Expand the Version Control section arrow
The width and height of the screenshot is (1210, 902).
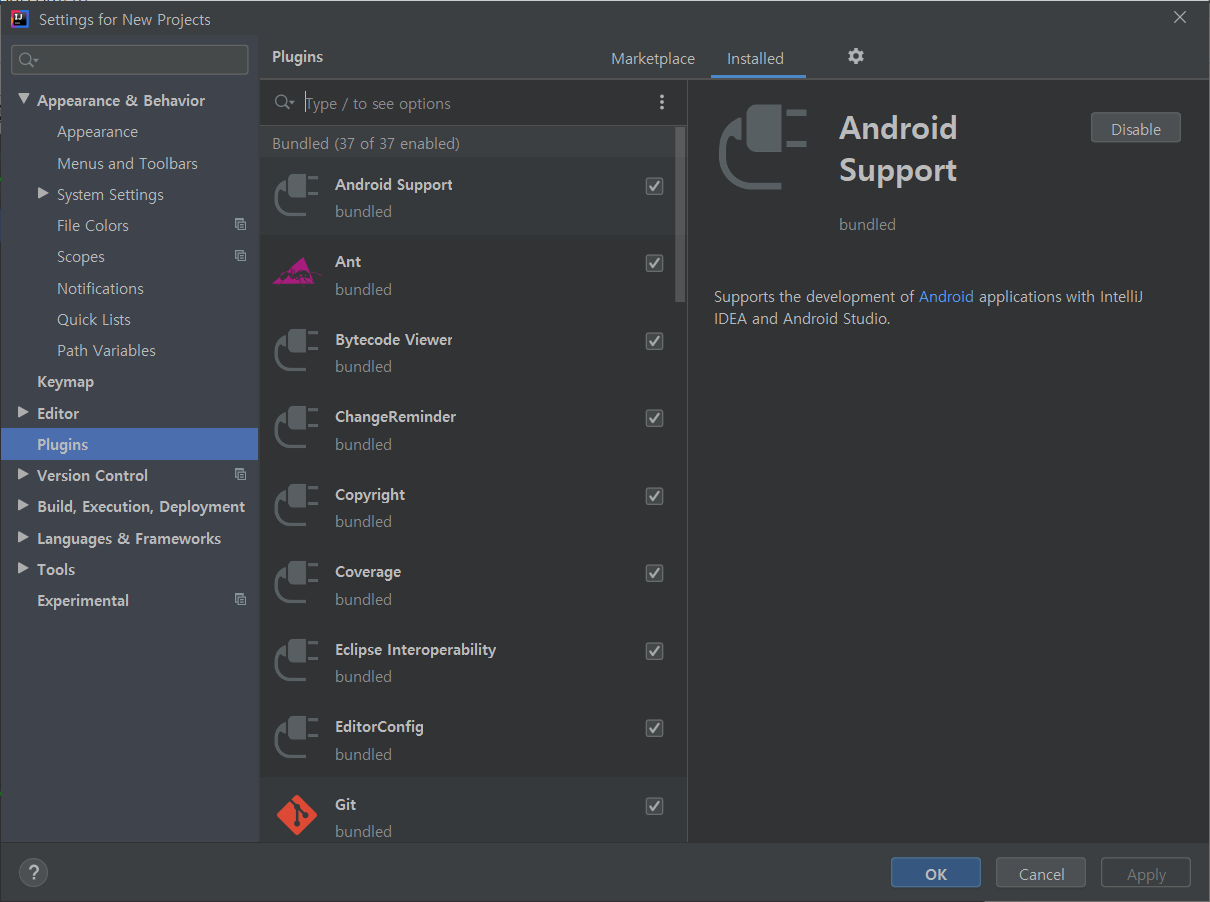click(x=23, y=474)
